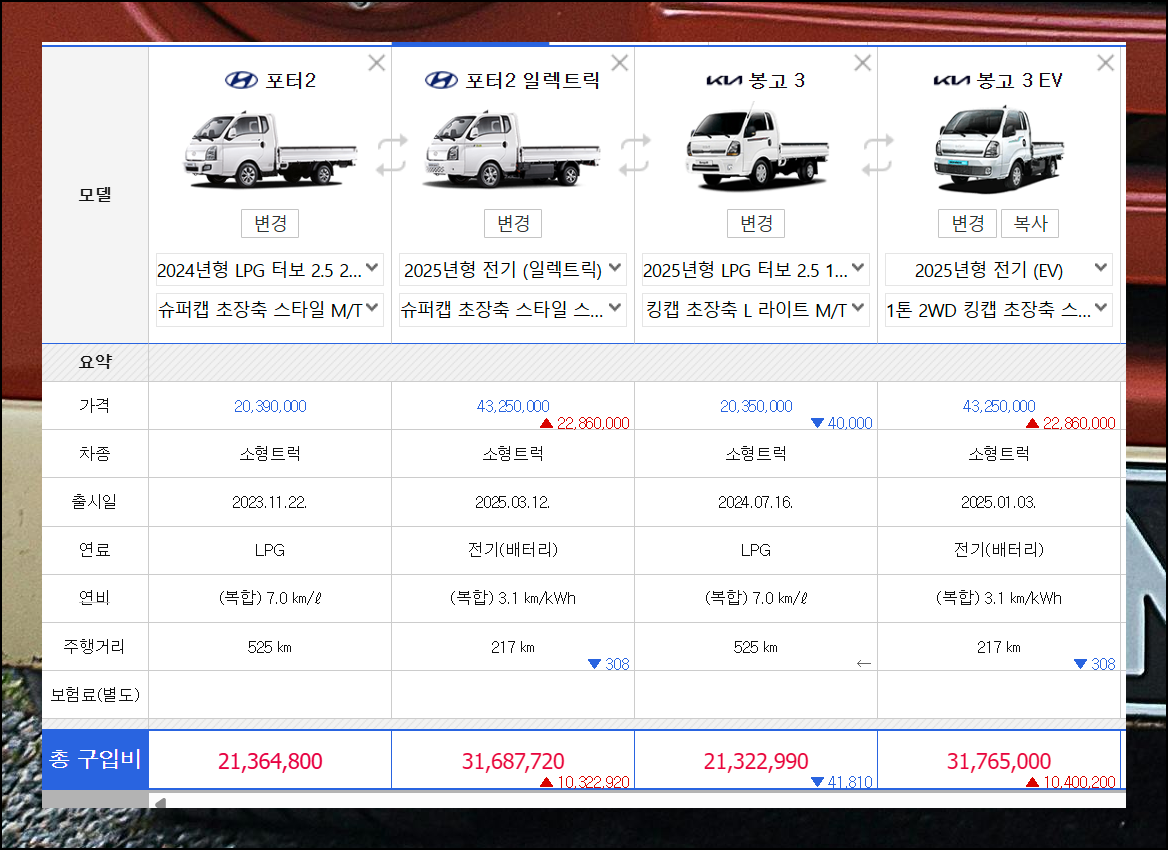Screen dimensions: 1168x850
Task: Click 봉고 3 EV price 43,250,000
Action: tap(998, 406)
